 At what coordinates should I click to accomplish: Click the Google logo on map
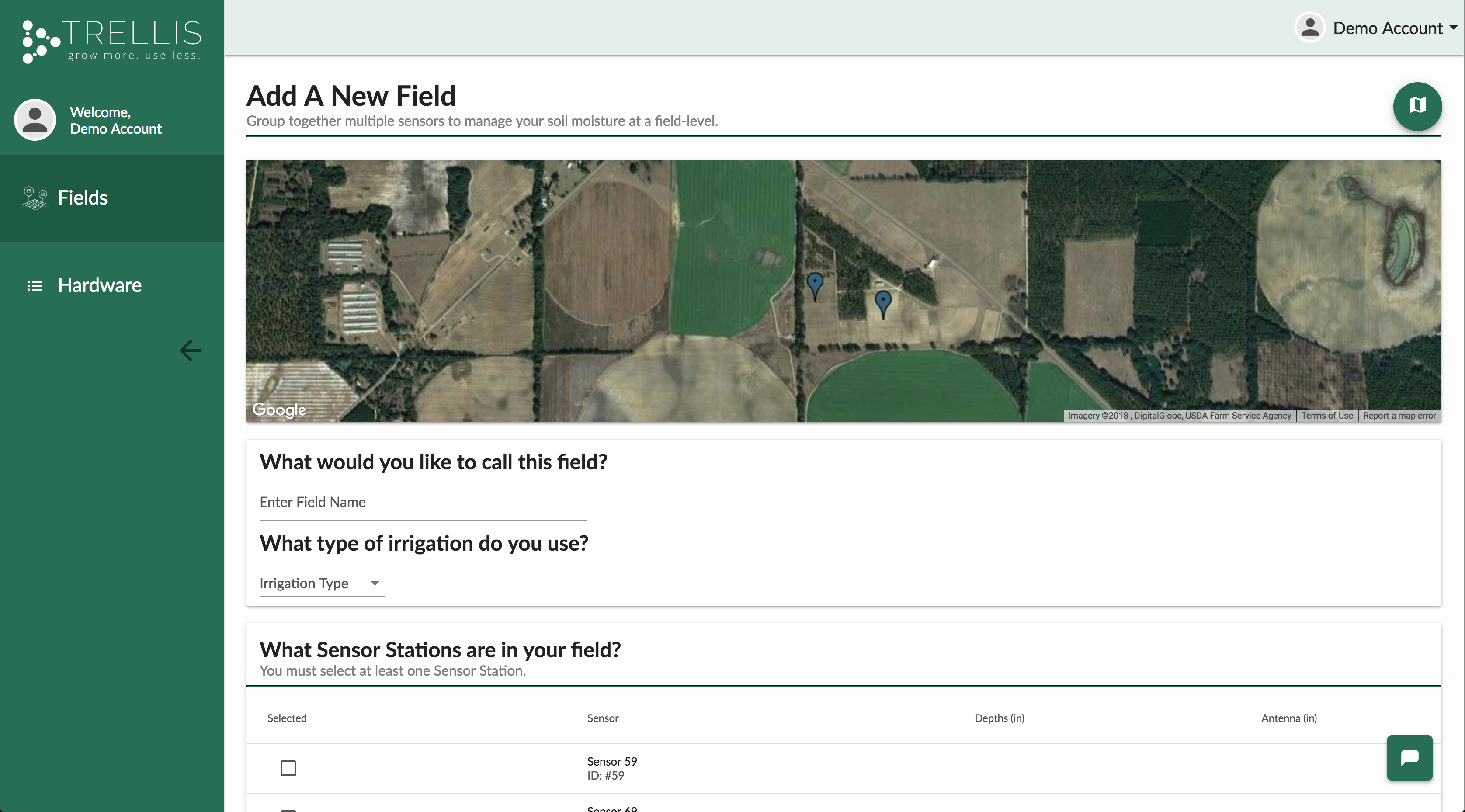279,409
